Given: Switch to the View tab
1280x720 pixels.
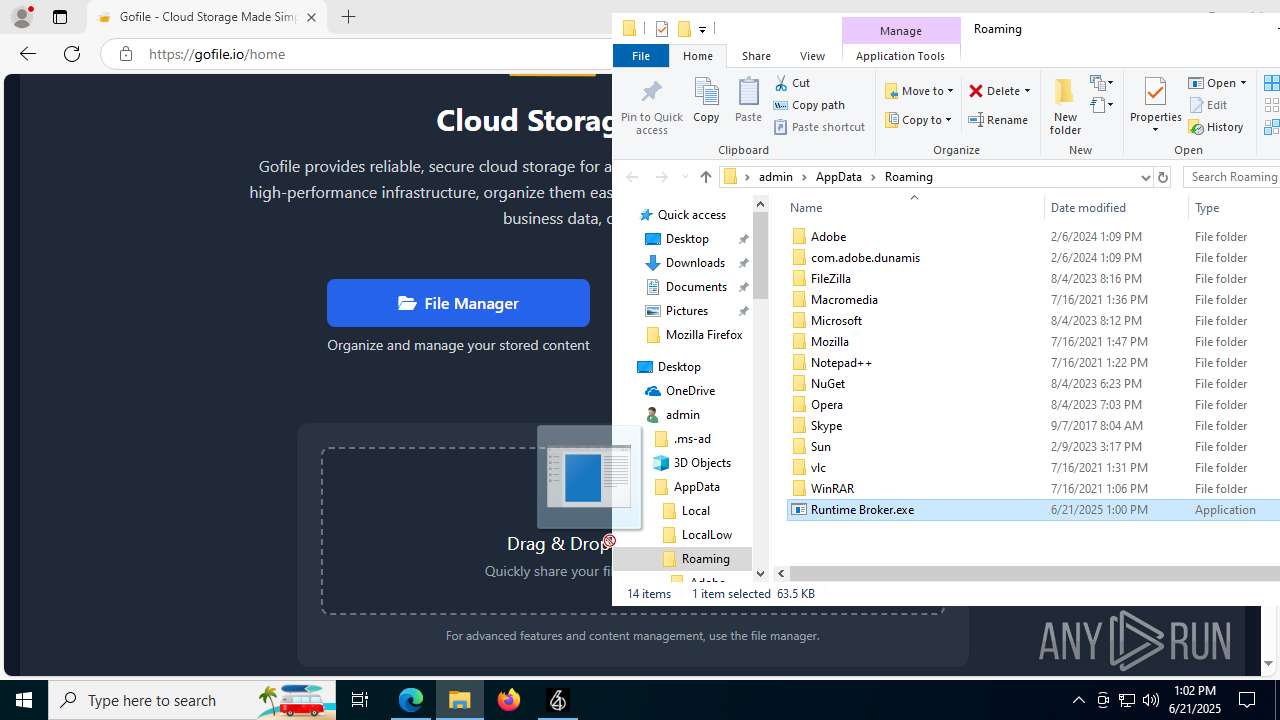Looking at the screenshot, I should pyautogui.click(x=812, y=56).
